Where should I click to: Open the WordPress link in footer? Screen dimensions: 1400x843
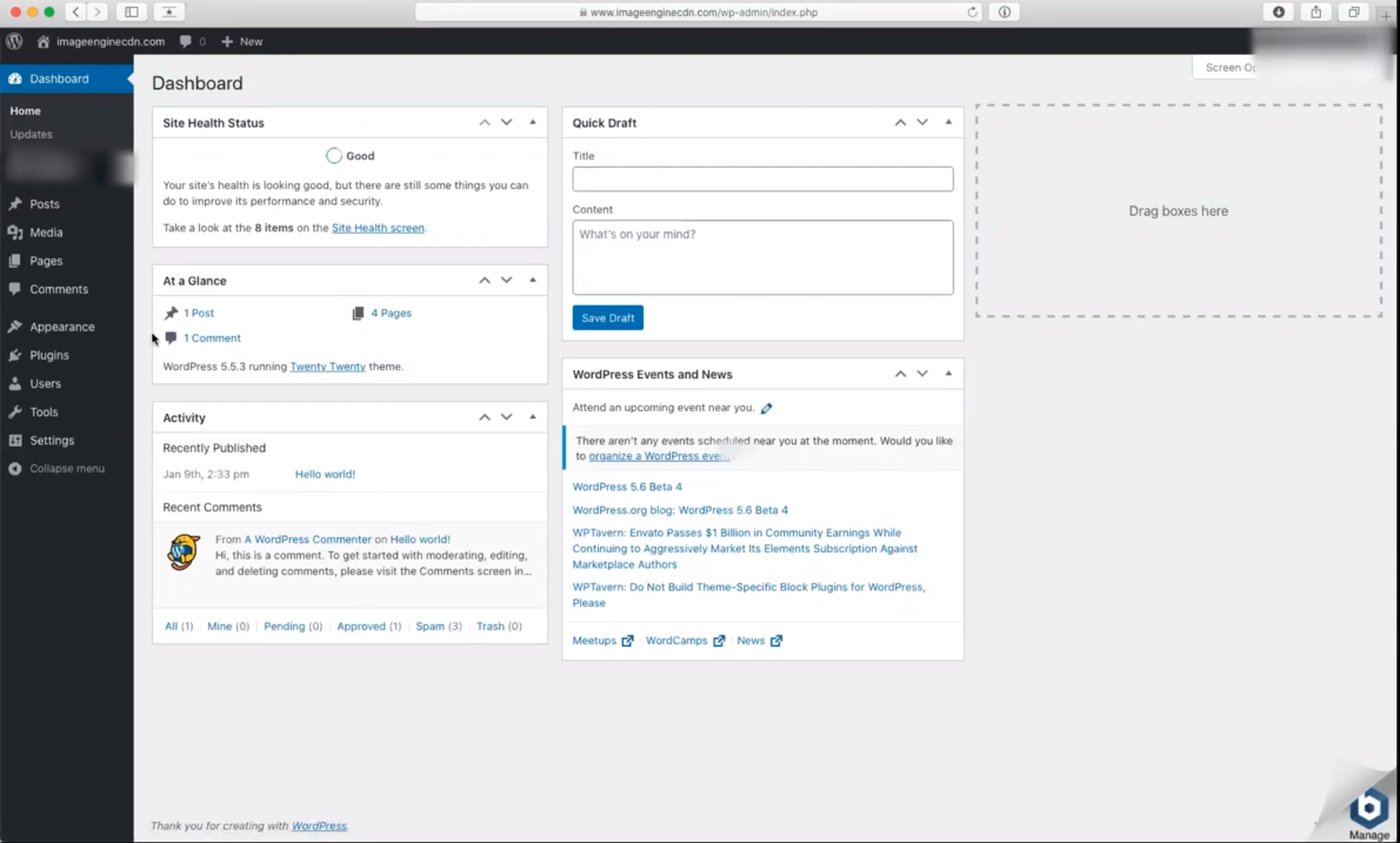tap(319, 826)
